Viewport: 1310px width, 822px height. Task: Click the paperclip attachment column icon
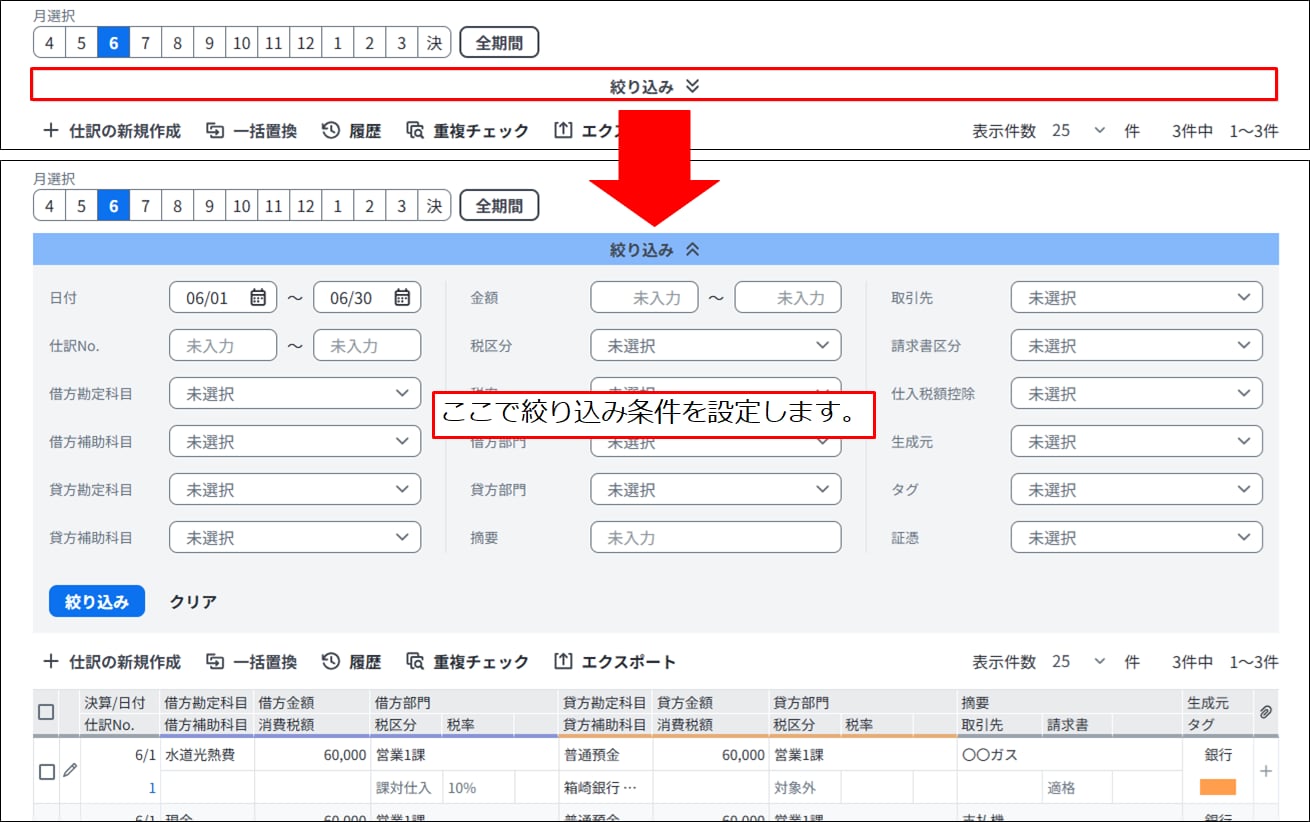pos(1265,711)
